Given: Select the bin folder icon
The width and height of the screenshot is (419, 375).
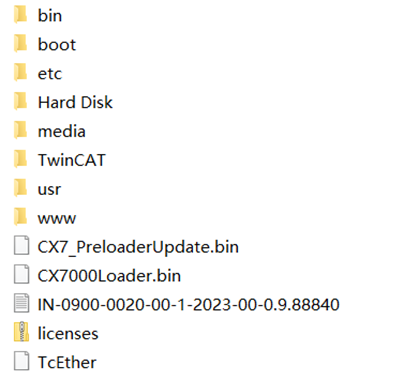Looking at the screenshot, I should click(x=21, y=15).
